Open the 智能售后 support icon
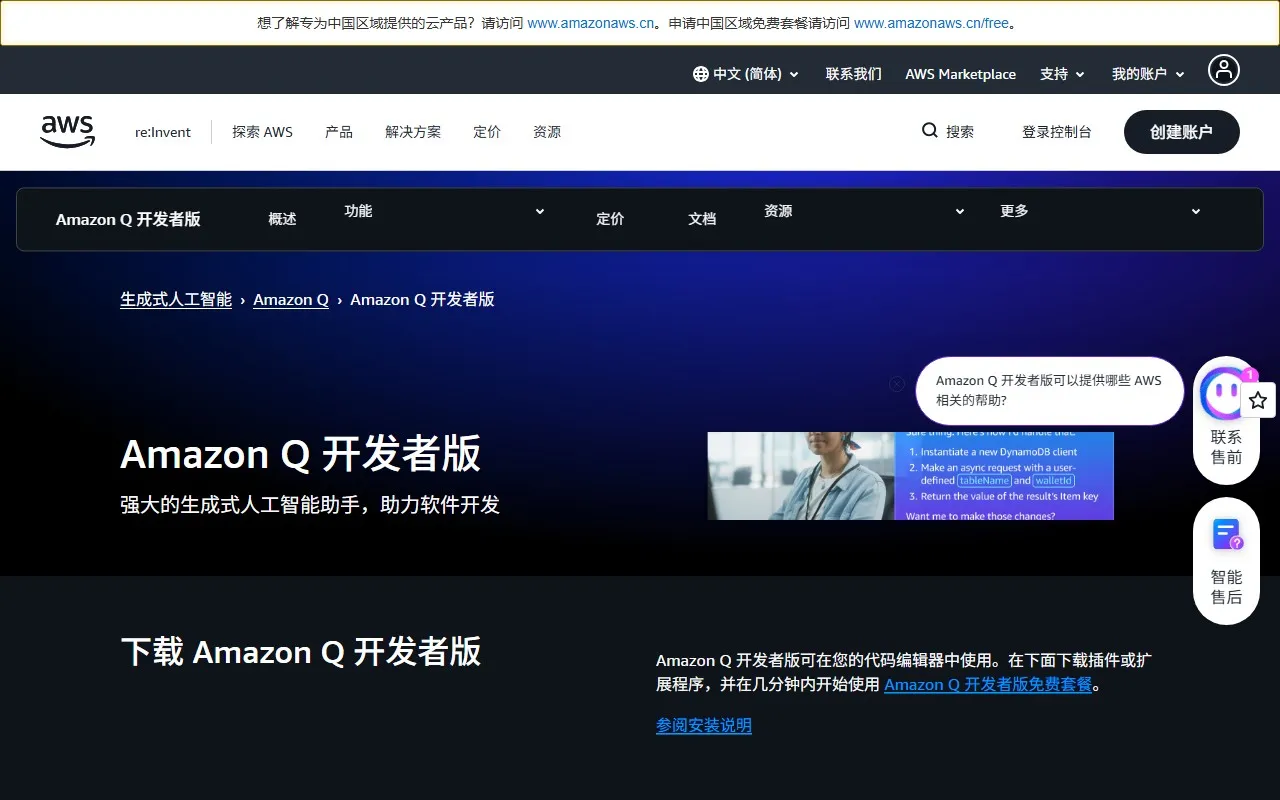The height and width of the screenshot is (800, 1280). pos(1226,536)
